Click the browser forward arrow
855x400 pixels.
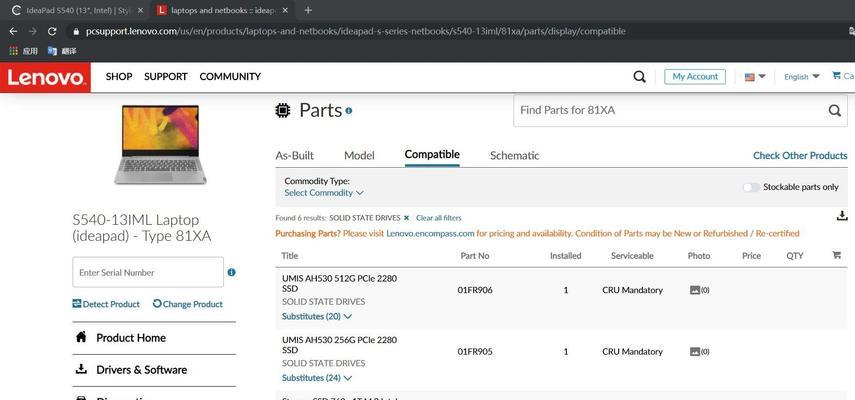pyautogui.click(x=33, y=31)
